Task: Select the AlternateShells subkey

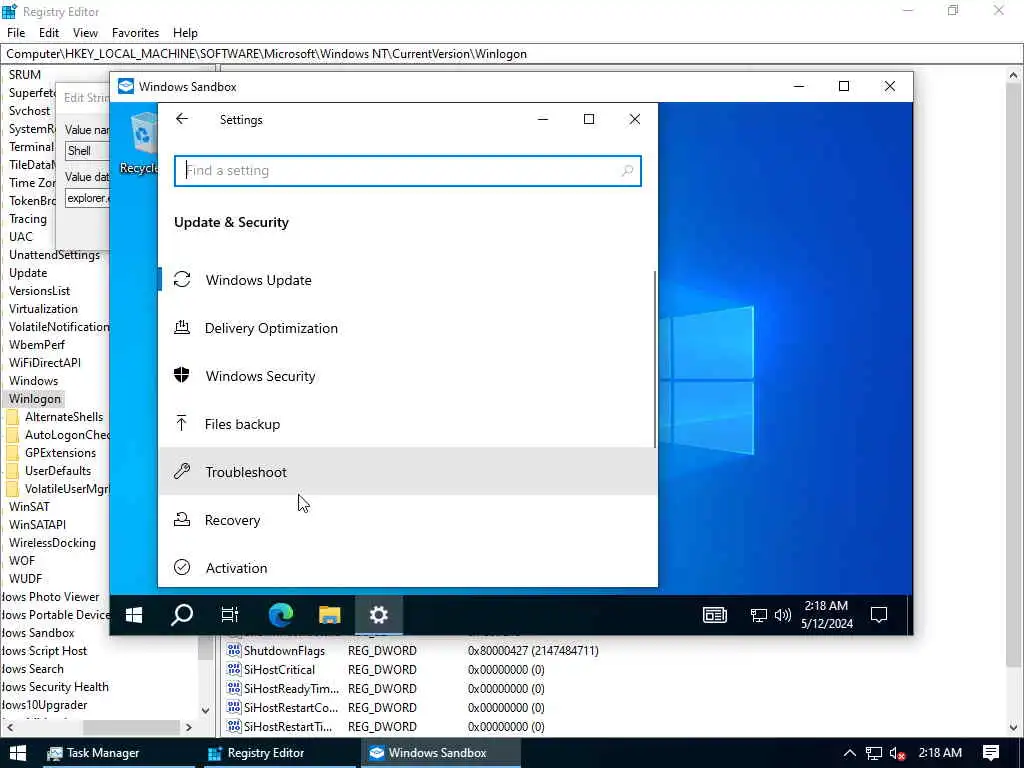Action: coord(64,417)
